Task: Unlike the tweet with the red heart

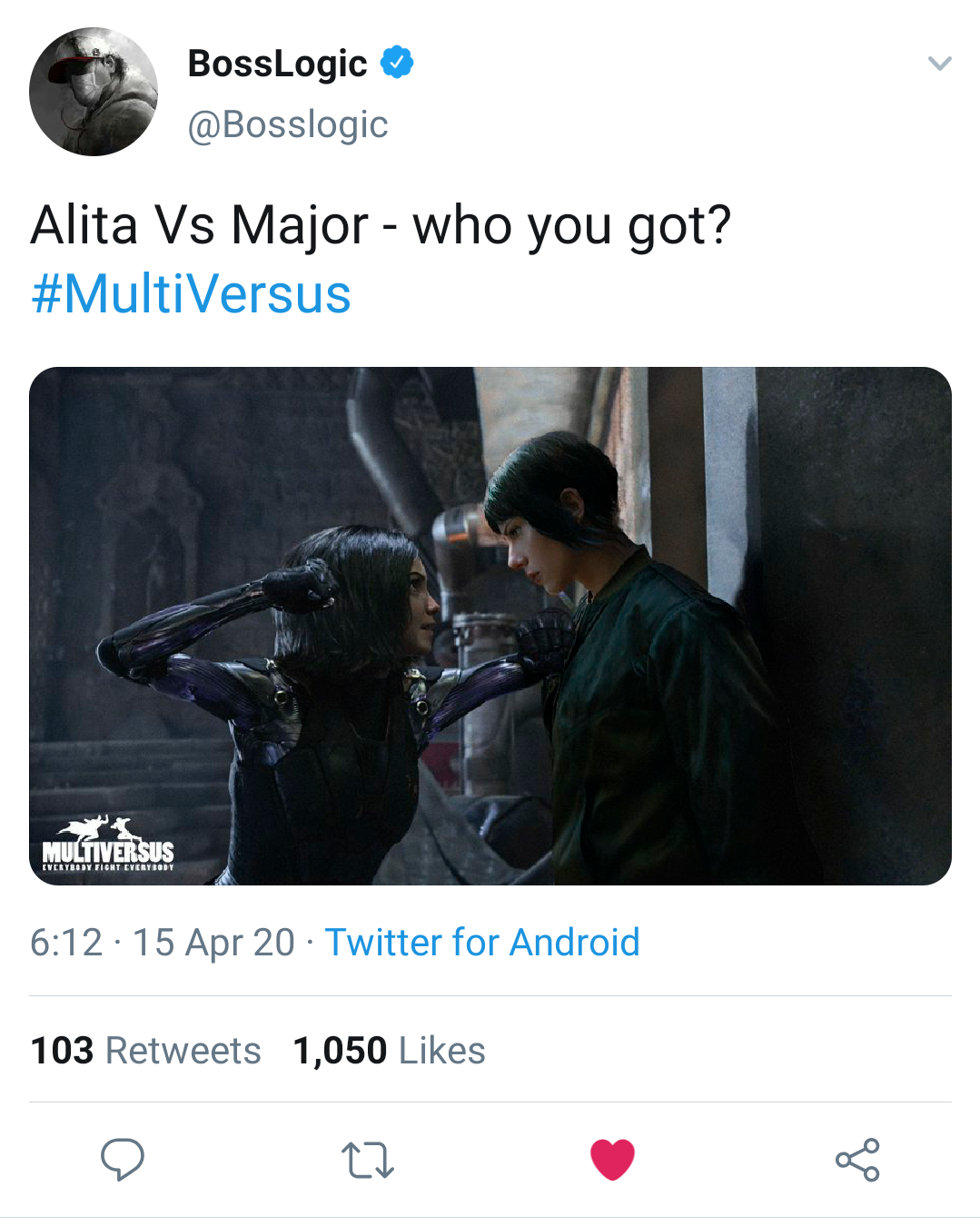Action: 612,1160
